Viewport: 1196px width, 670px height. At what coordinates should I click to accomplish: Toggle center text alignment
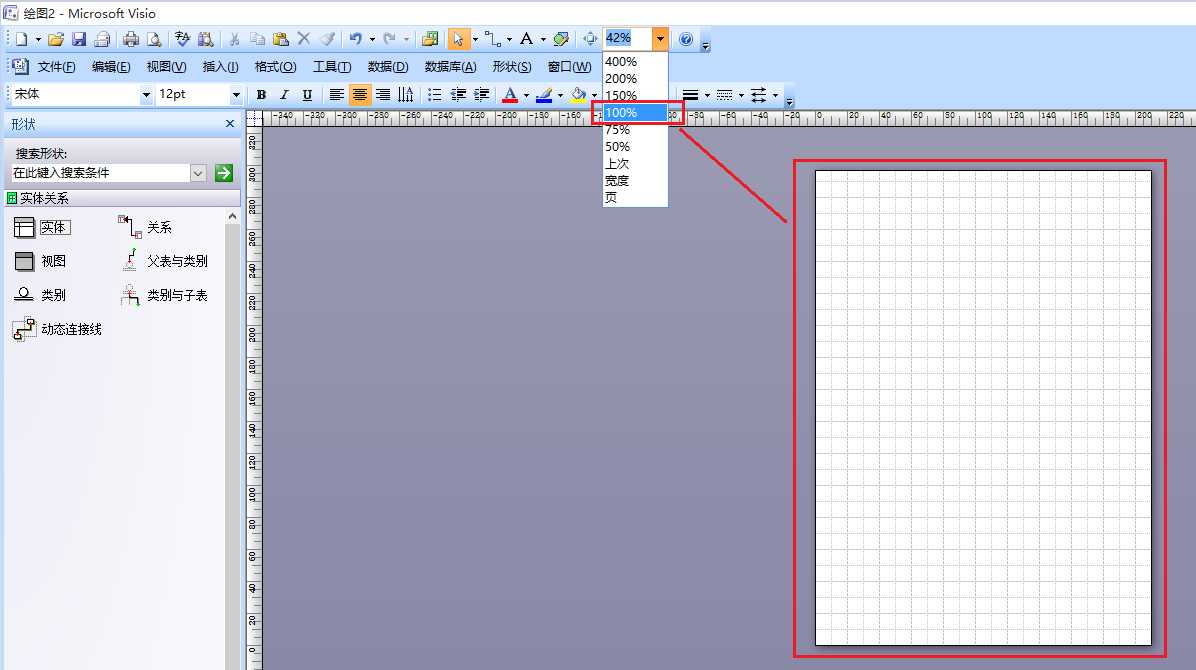pyautogui.click(x=359, y=95)
